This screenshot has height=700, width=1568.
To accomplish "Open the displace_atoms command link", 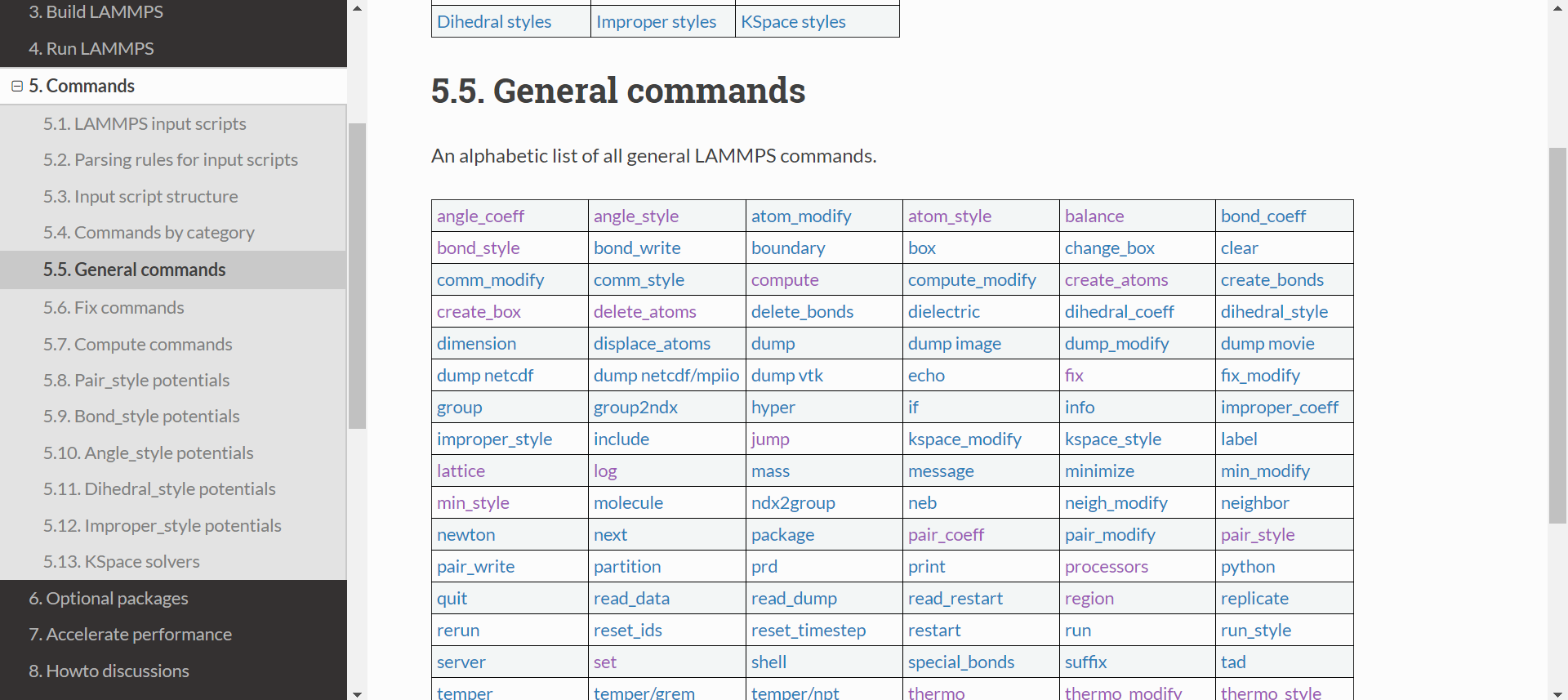I will [652, 344].
